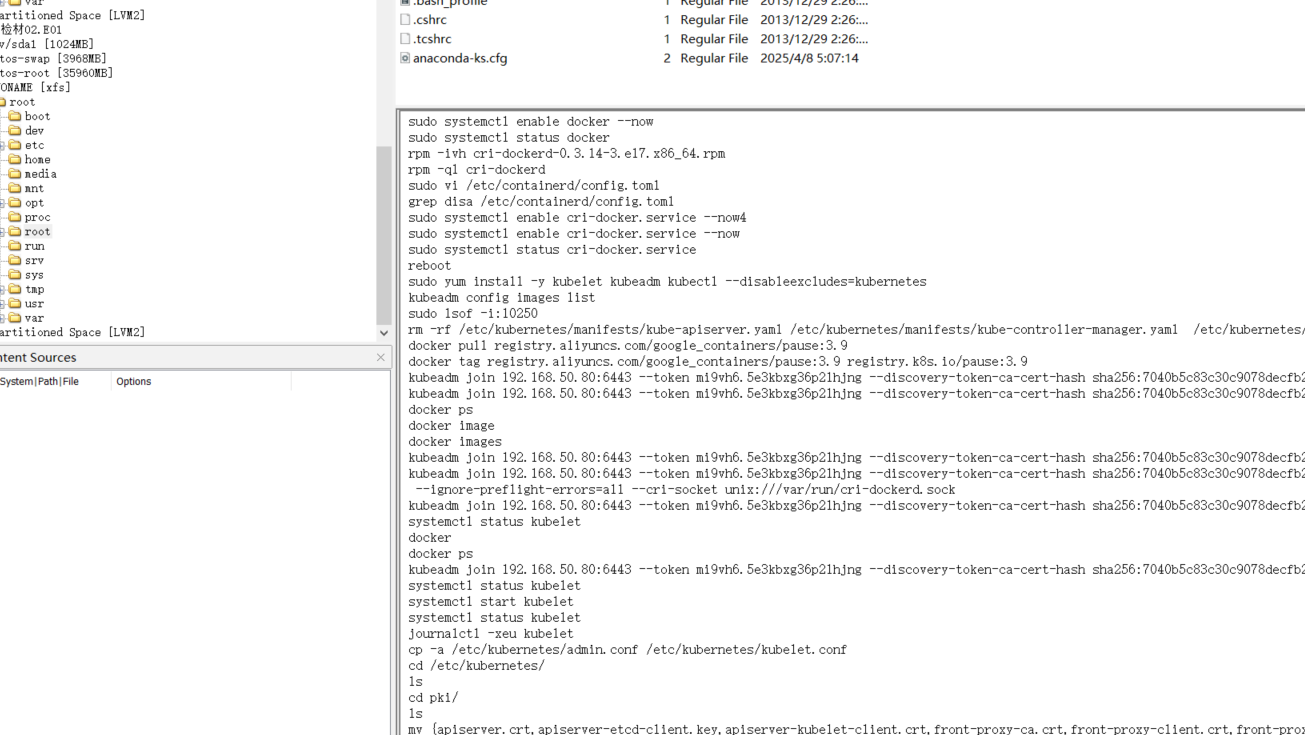Click the dev folder icon

click(15, 131)
